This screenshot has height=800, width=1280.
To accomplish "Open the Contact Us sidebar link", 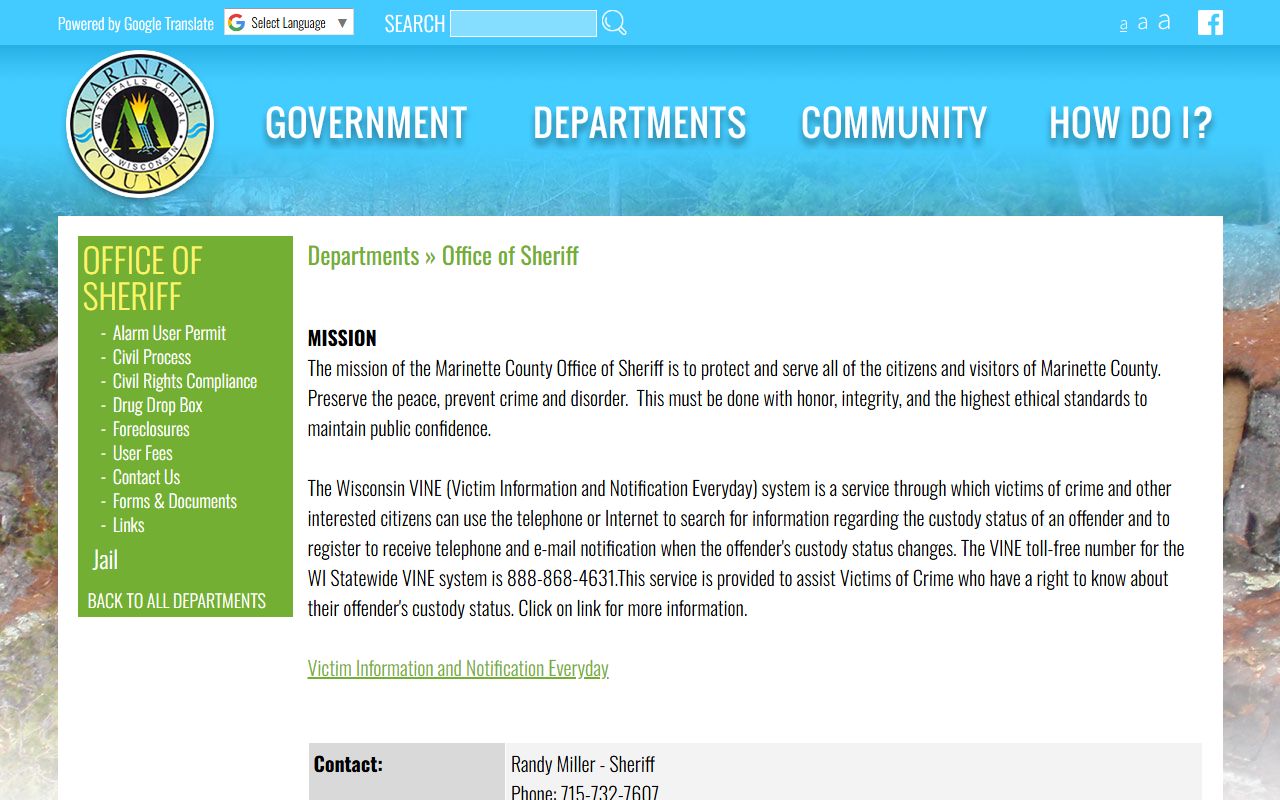I will click(146, 477).
